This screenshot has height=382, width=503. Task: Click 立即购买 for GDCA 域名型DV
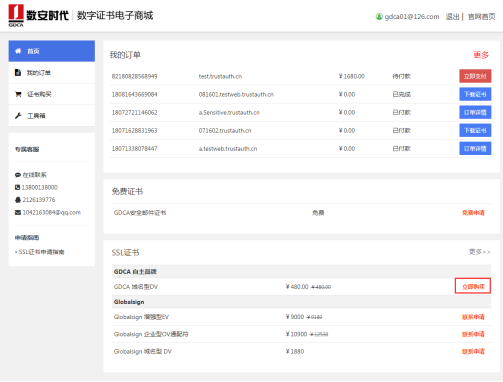click(473, 286)
